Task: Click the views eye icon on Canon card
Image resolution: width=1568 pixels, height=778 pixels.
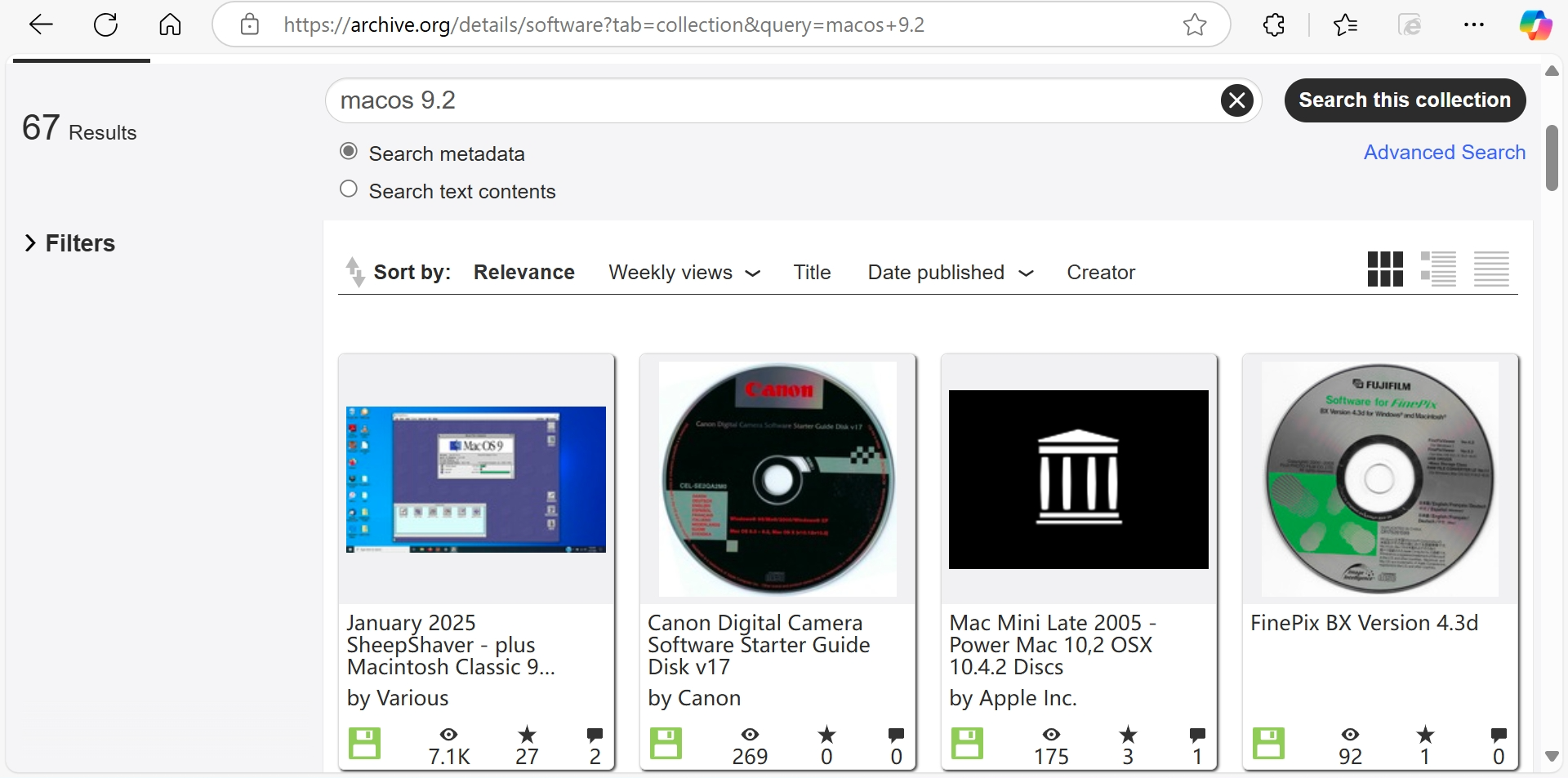Action: click(x=750, y=735)
